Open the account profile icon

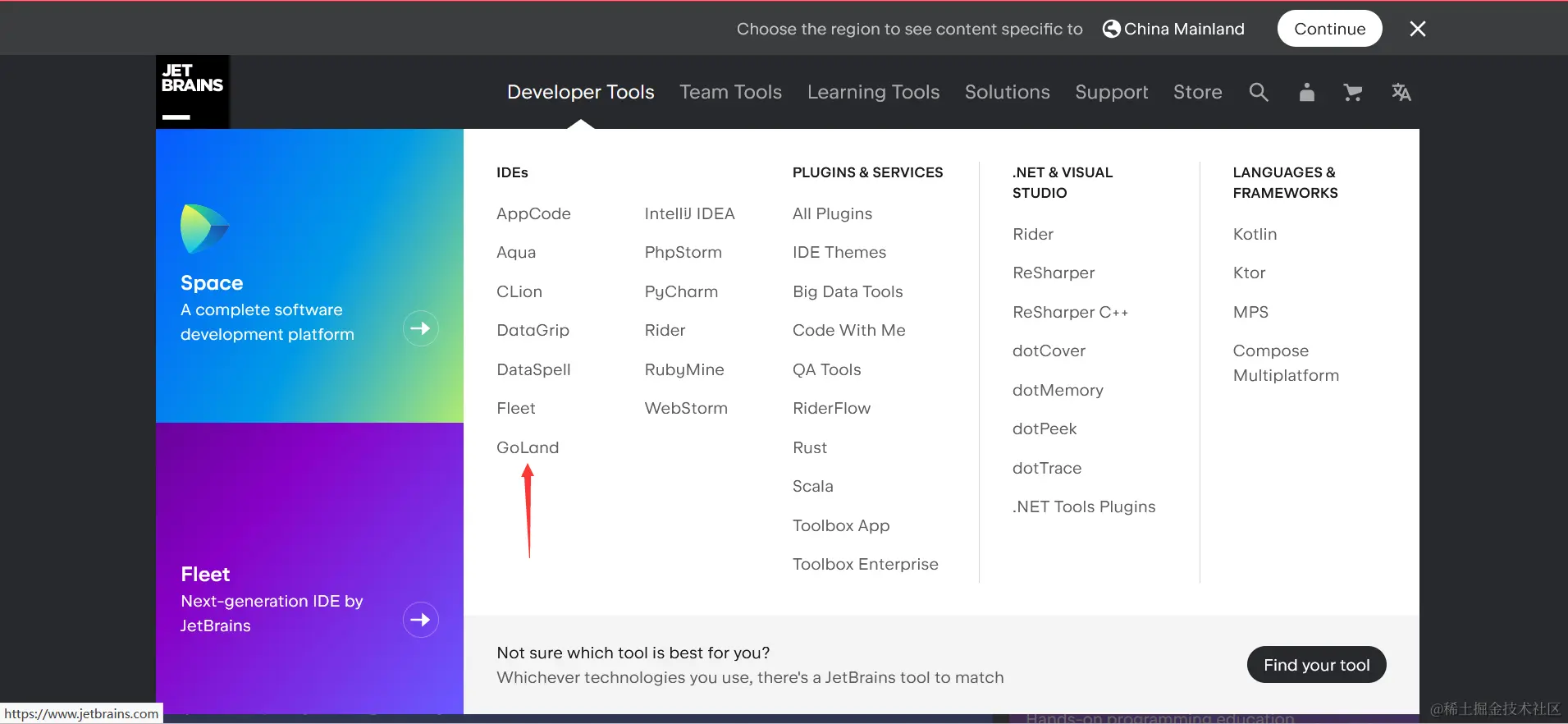click(x=1307, y=92)
